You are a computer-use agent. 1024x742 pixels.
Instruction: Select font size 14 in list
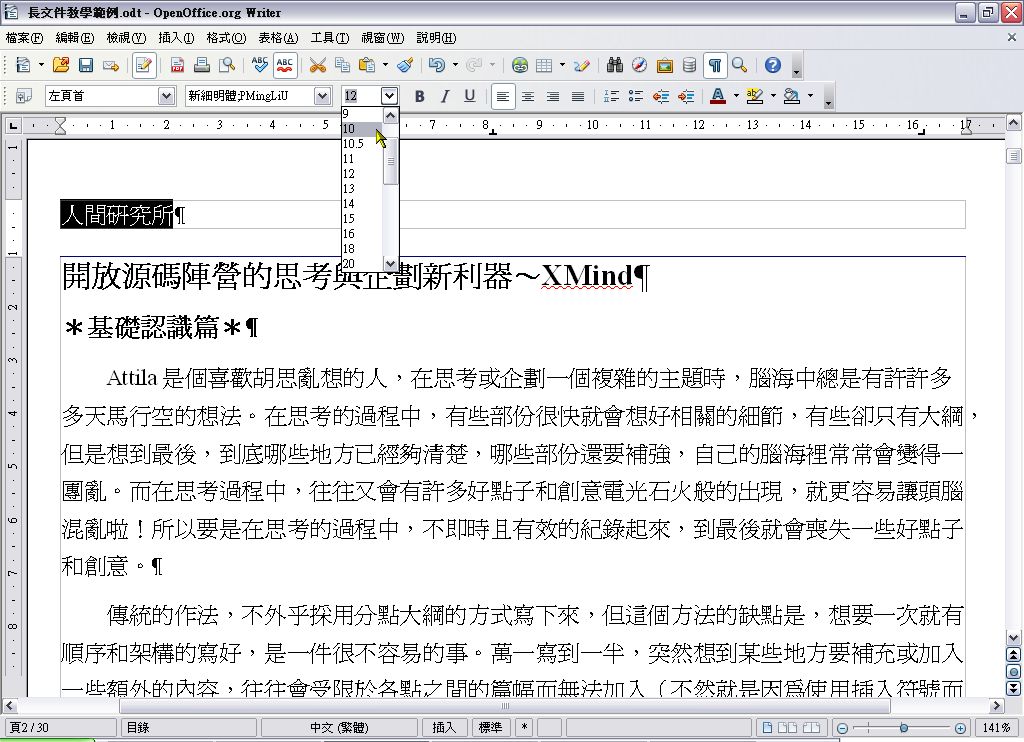[362, 204]
